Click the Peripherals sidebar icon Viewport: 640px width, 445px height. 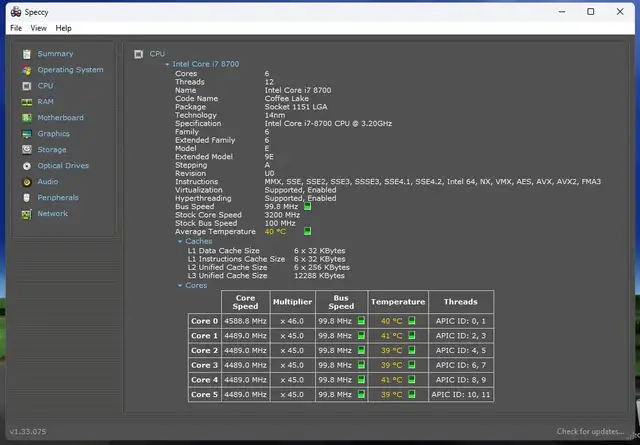coord(26,198)
